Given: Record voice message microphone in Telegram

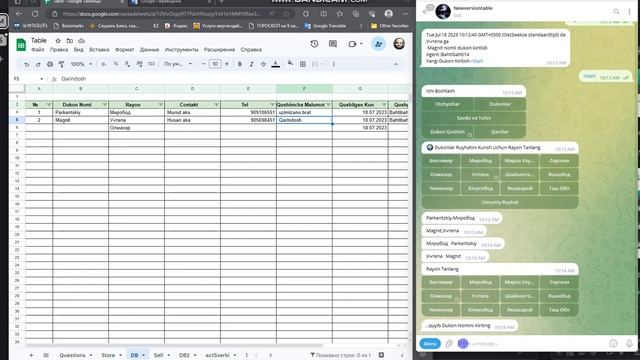Looking at the screenshot, I should point(629,344).
